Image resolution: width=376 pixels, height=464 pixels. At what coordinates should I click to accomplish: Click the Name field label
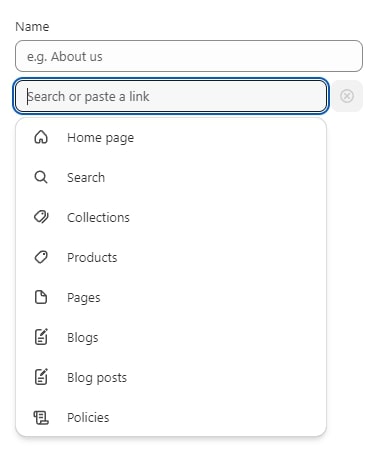pos(32,27)
